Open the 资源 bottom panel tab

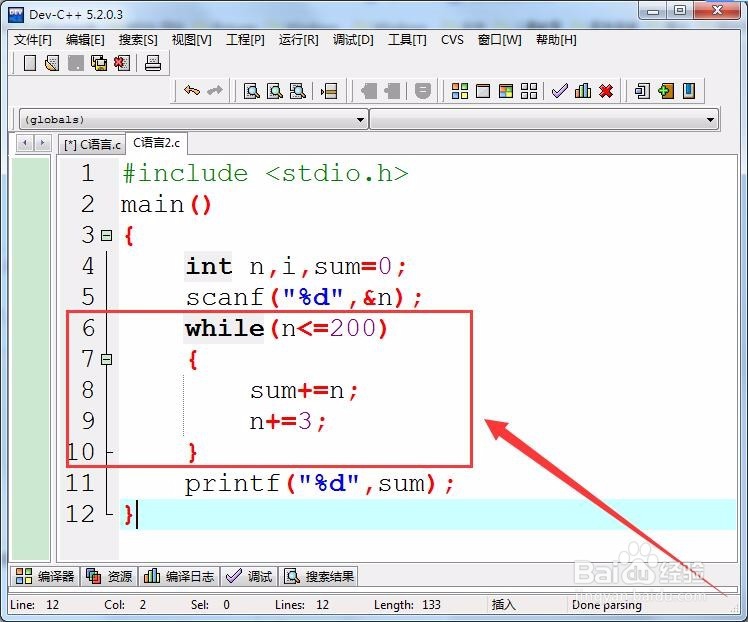(x=109, y=576)
